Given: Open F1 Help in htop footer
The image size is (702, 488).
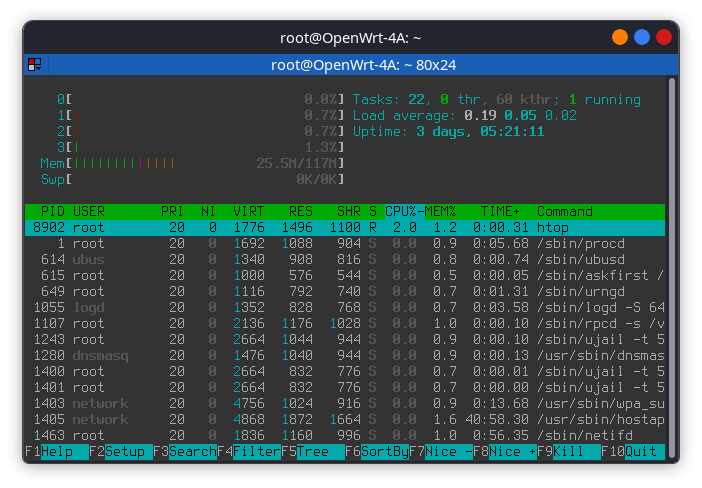Looking at the screenshot, I should [x=57, y=451].
